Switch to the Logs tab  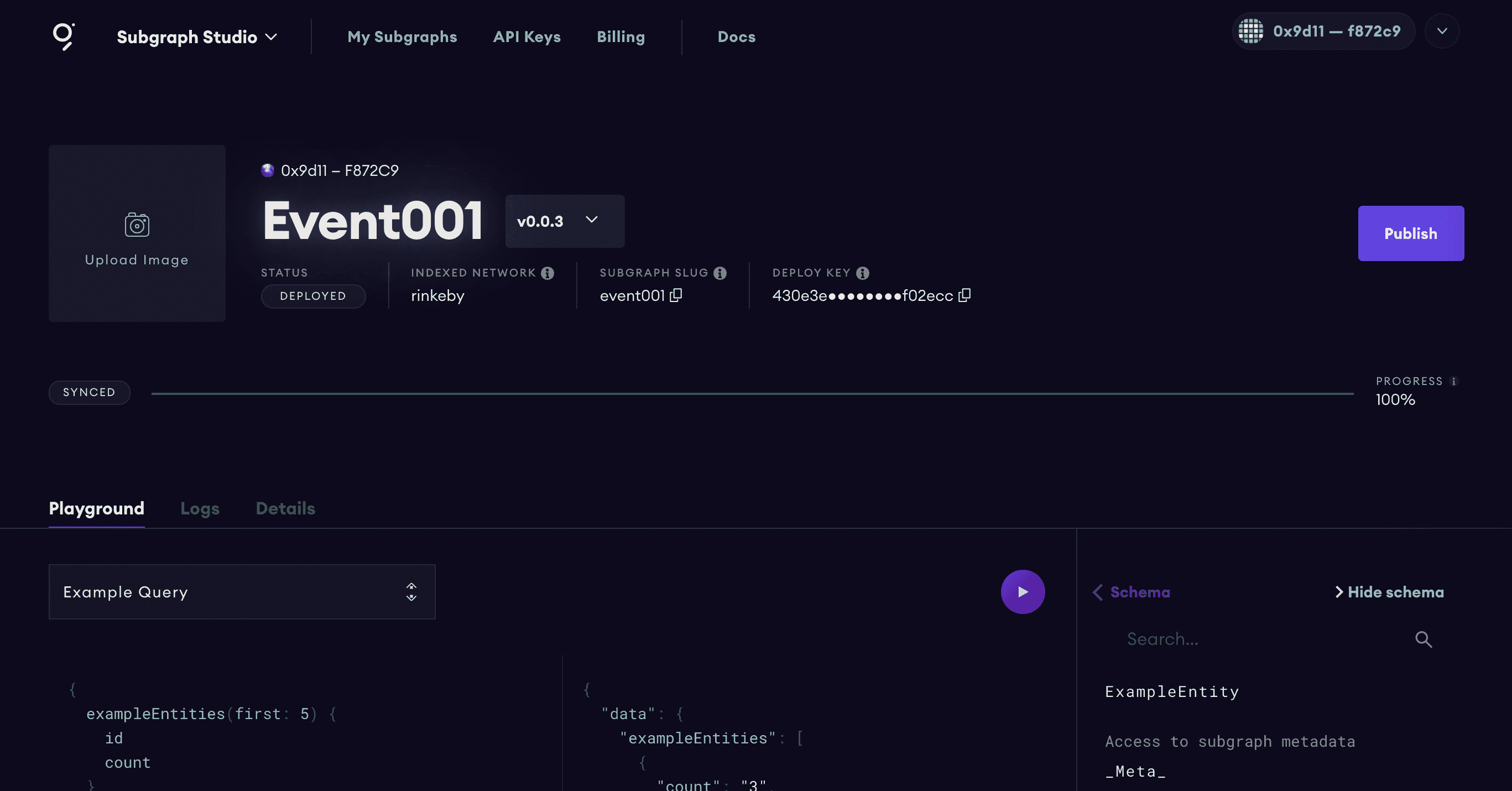pos(200,508)
